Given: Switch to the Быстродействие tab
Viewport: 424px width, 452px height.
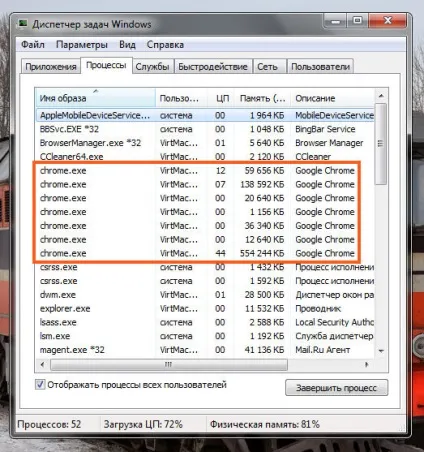Looking at the screenshot, I should pos(213,67).
